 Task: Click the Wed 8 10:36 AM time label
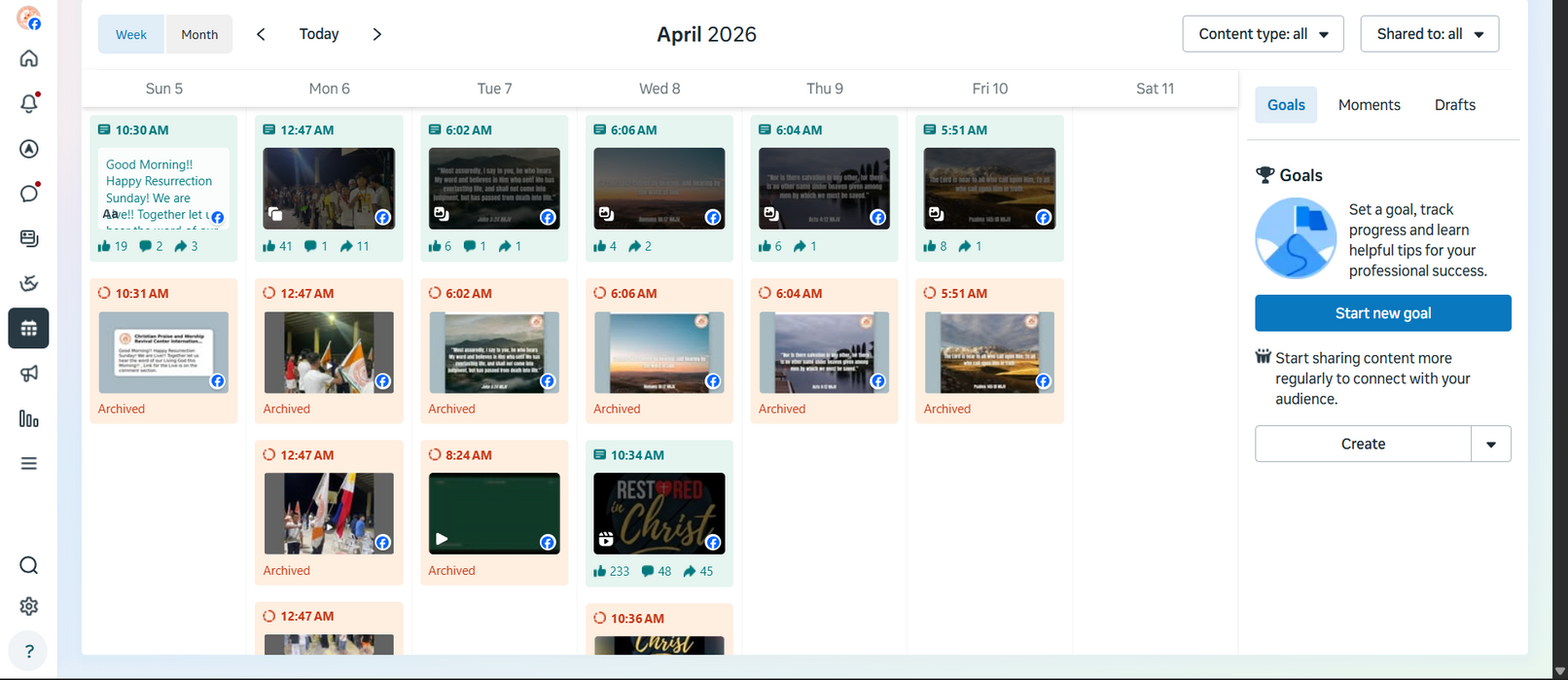tap(637, 619)
